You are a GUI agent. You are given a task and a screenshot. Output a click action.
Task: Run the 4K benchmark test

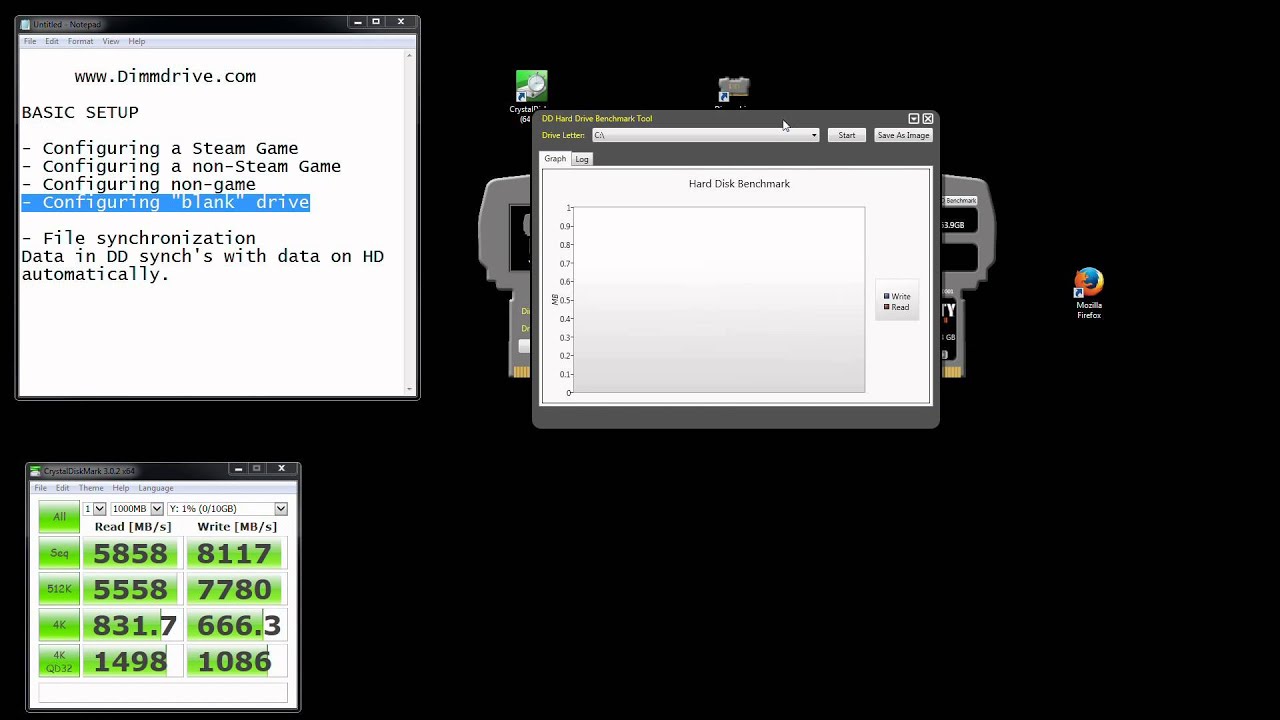click(59, 625)
